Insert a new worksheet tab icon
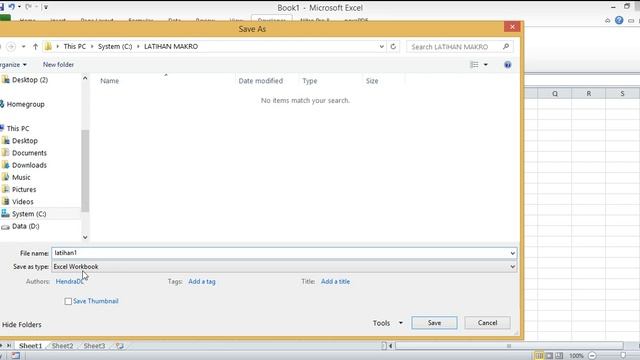 click(x=120, y=346)
